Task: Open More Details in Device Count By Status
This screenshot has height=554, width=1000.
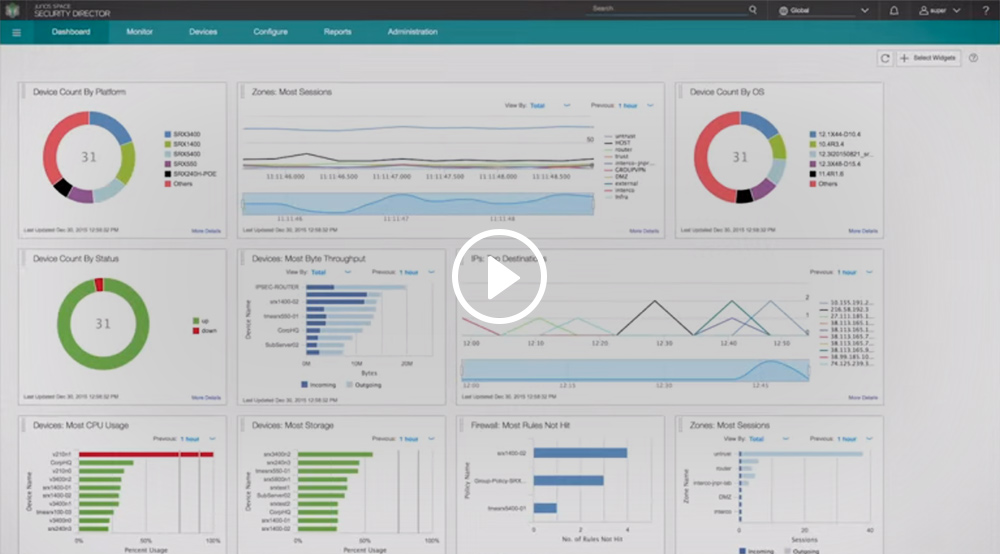Action: point(206,398)
